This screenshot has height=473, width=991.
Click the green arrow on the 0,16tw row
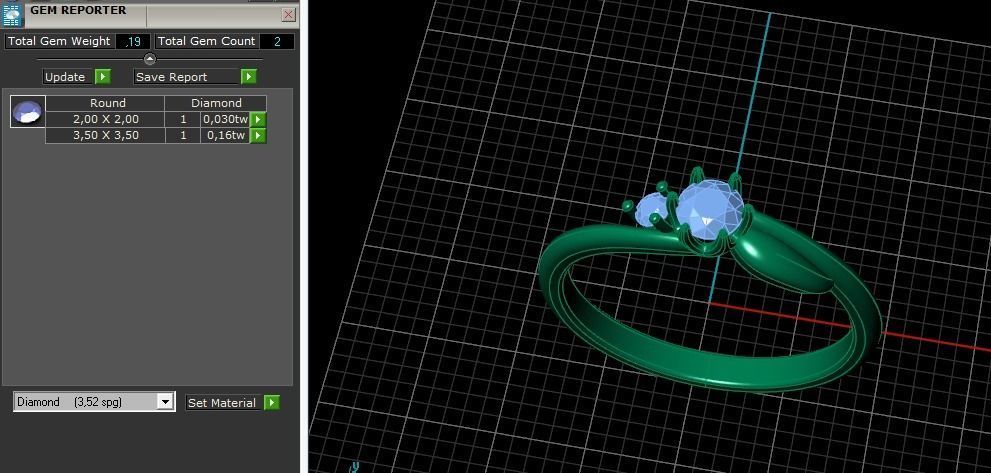point(258,135)
